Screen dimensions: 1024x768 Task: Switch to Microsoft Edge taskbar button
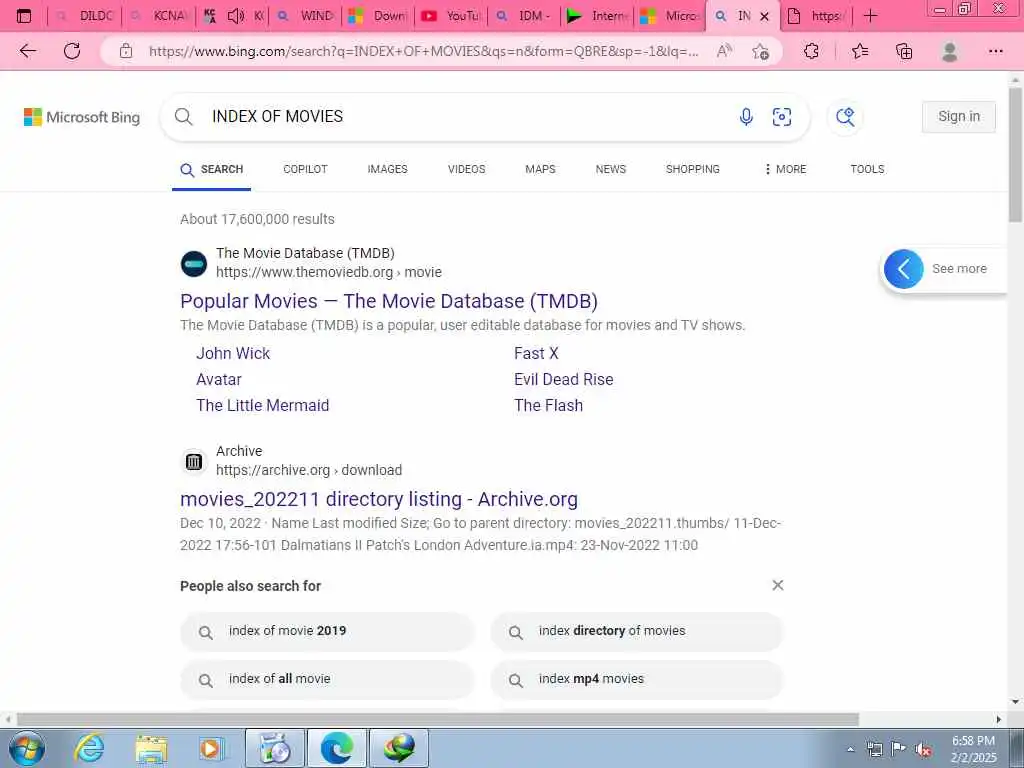(x=337, y=748)
